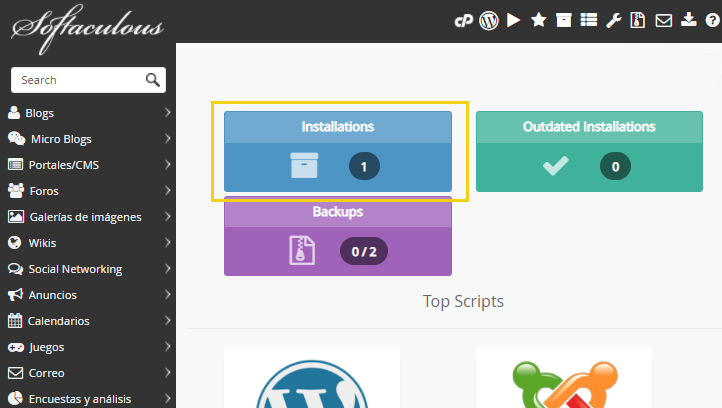The image size is (722, 408).
Task: Click the import/download icon in toolbar
Action: click(x=688, y=20)
